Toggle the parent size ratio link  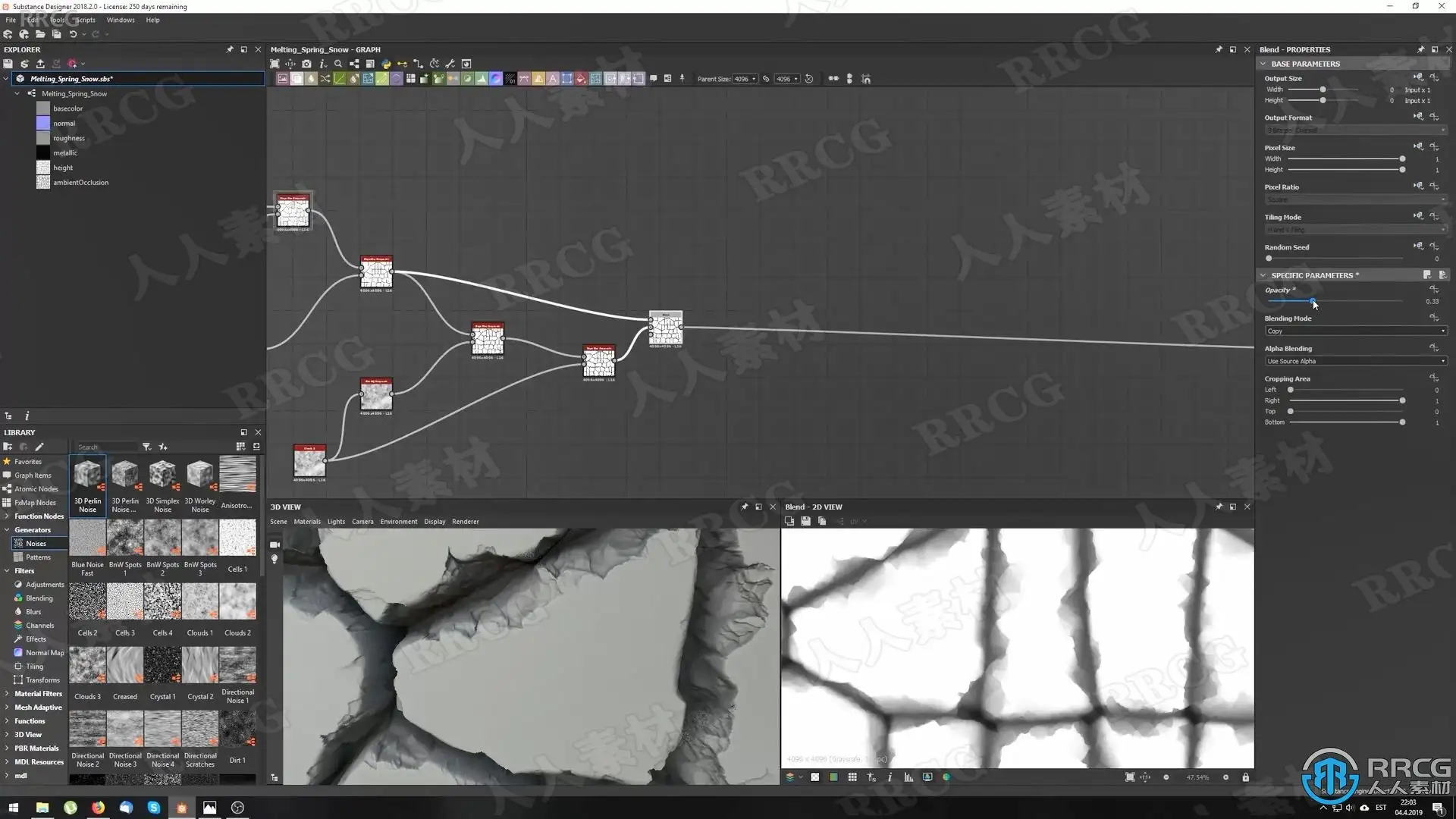[x=766, y=79]
